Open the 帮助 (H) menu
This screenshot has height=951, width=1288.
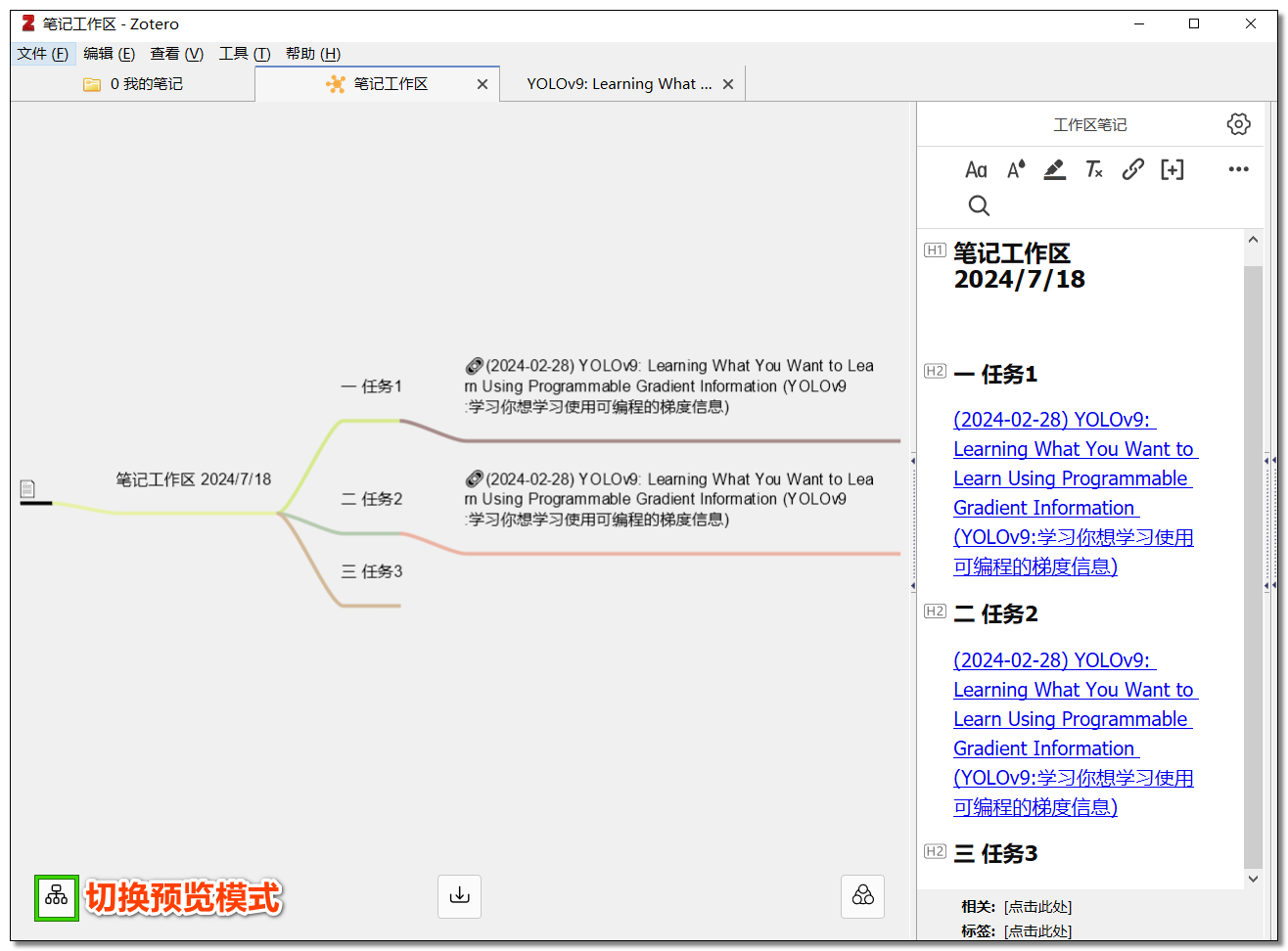(313, 54)
